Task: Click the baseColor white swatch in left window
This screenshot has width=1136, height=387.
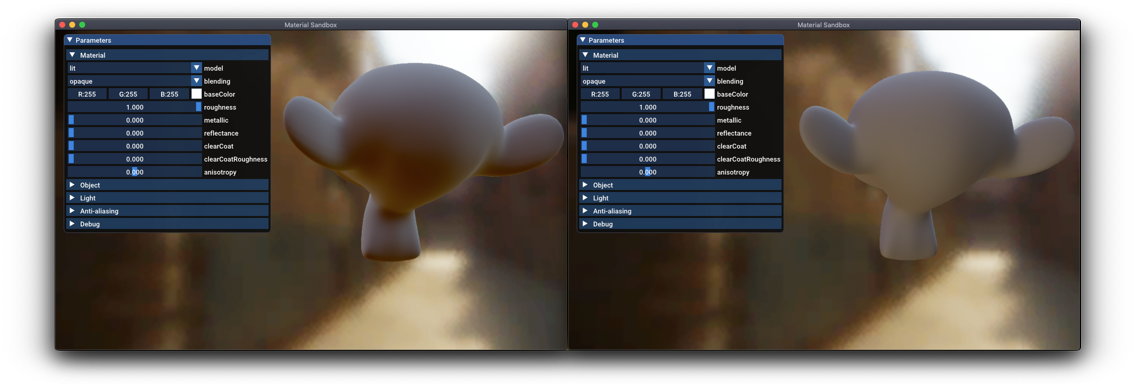Action: coord(196,94)
